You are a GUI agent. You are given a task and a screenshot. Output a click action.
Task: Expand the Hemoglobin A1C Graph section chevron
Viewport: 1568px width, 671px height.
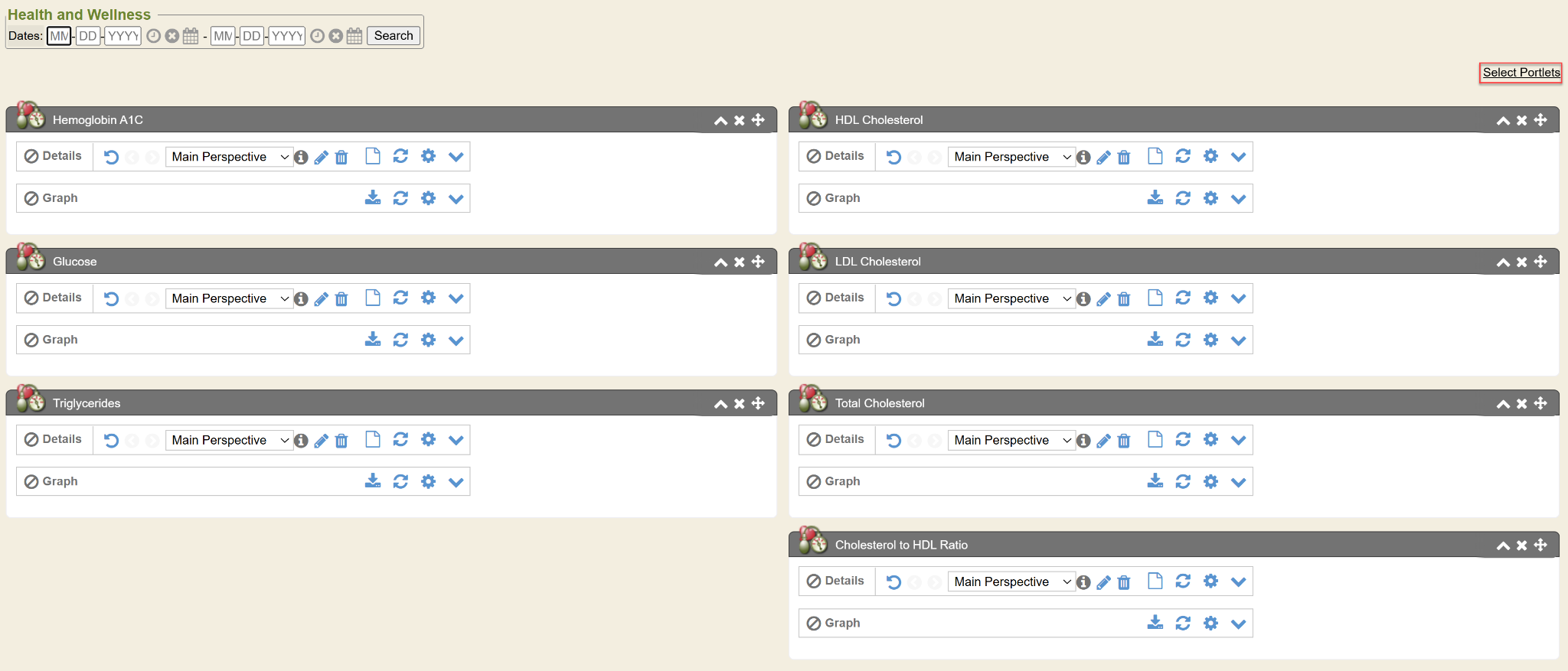456,199
